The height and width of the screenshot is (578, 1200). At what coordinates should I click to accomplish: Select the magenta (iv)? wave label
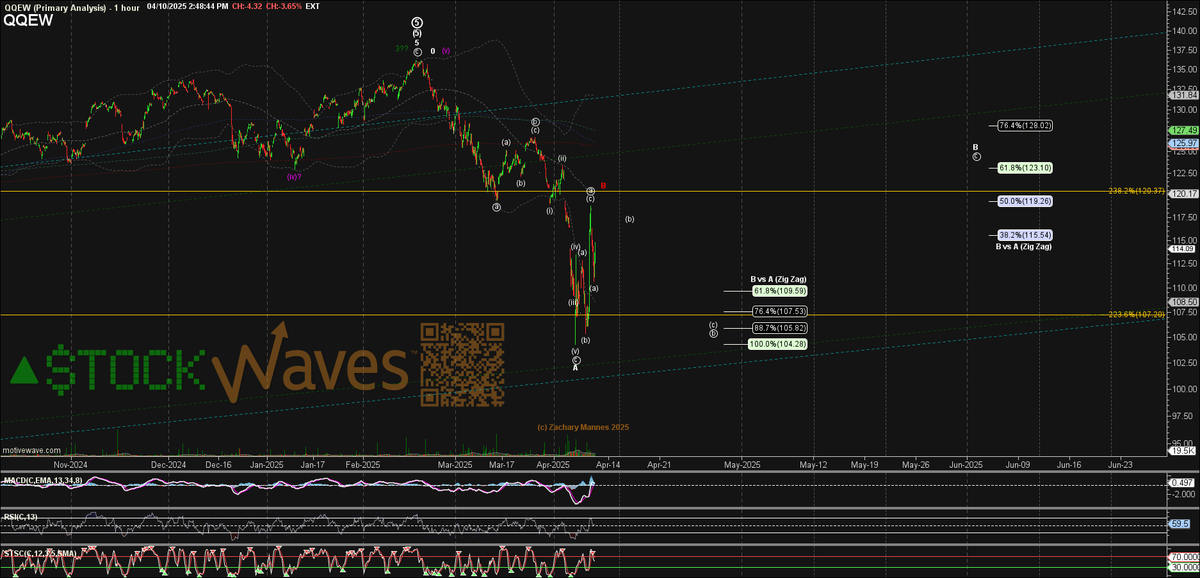tap(294, 177)
